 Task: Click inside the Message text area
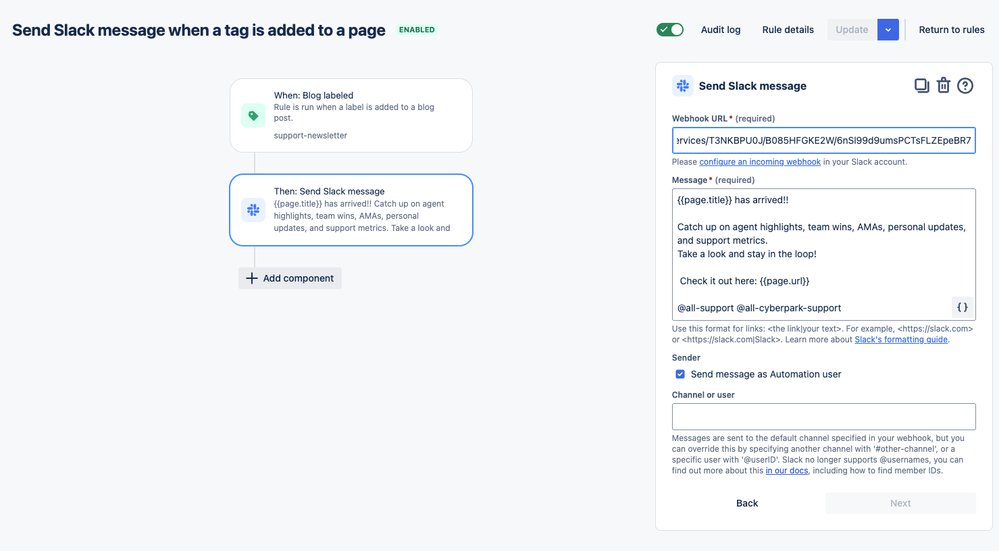click(x=823, y=254)
